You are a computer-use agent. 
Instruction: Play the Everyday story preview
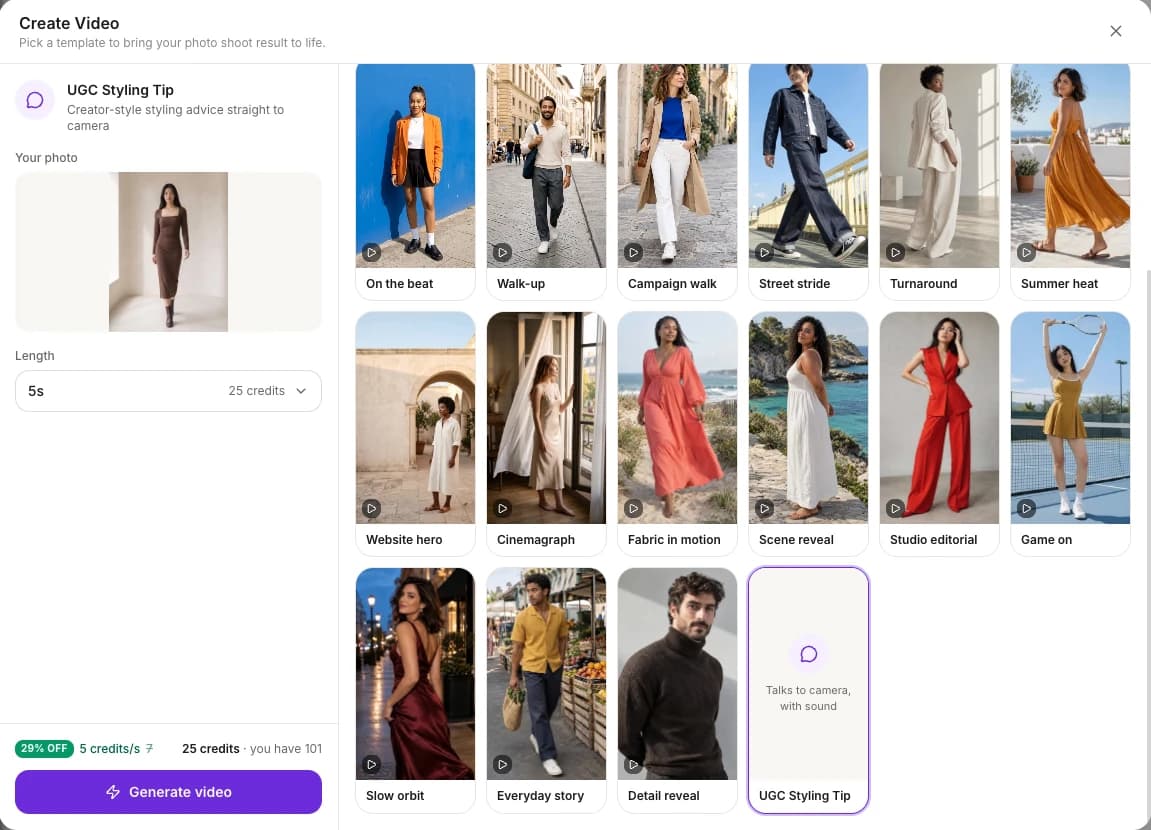tap(502, 764)
